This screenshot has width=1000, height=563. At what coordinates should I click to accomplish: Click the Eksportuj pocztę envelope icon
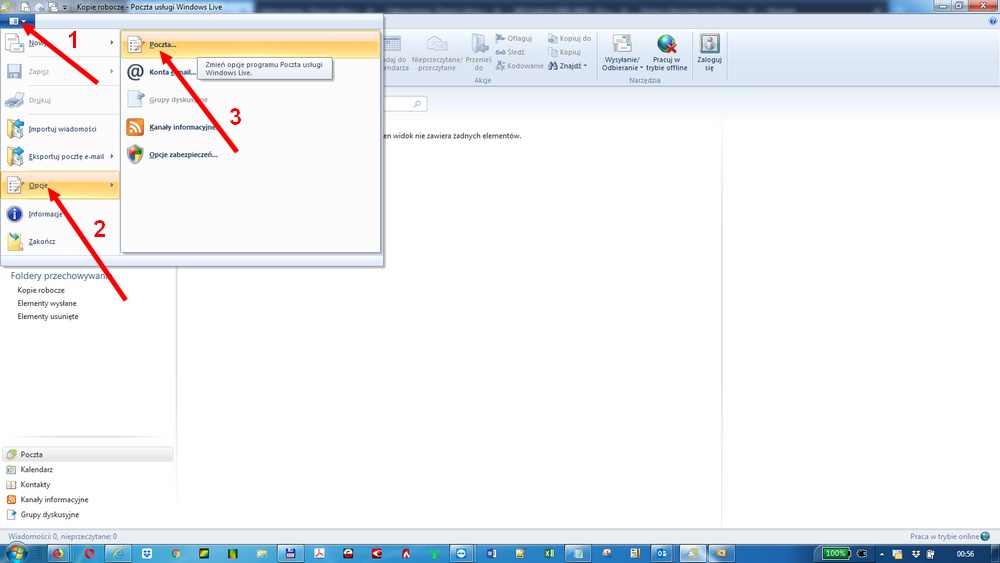tap(14, 156)
